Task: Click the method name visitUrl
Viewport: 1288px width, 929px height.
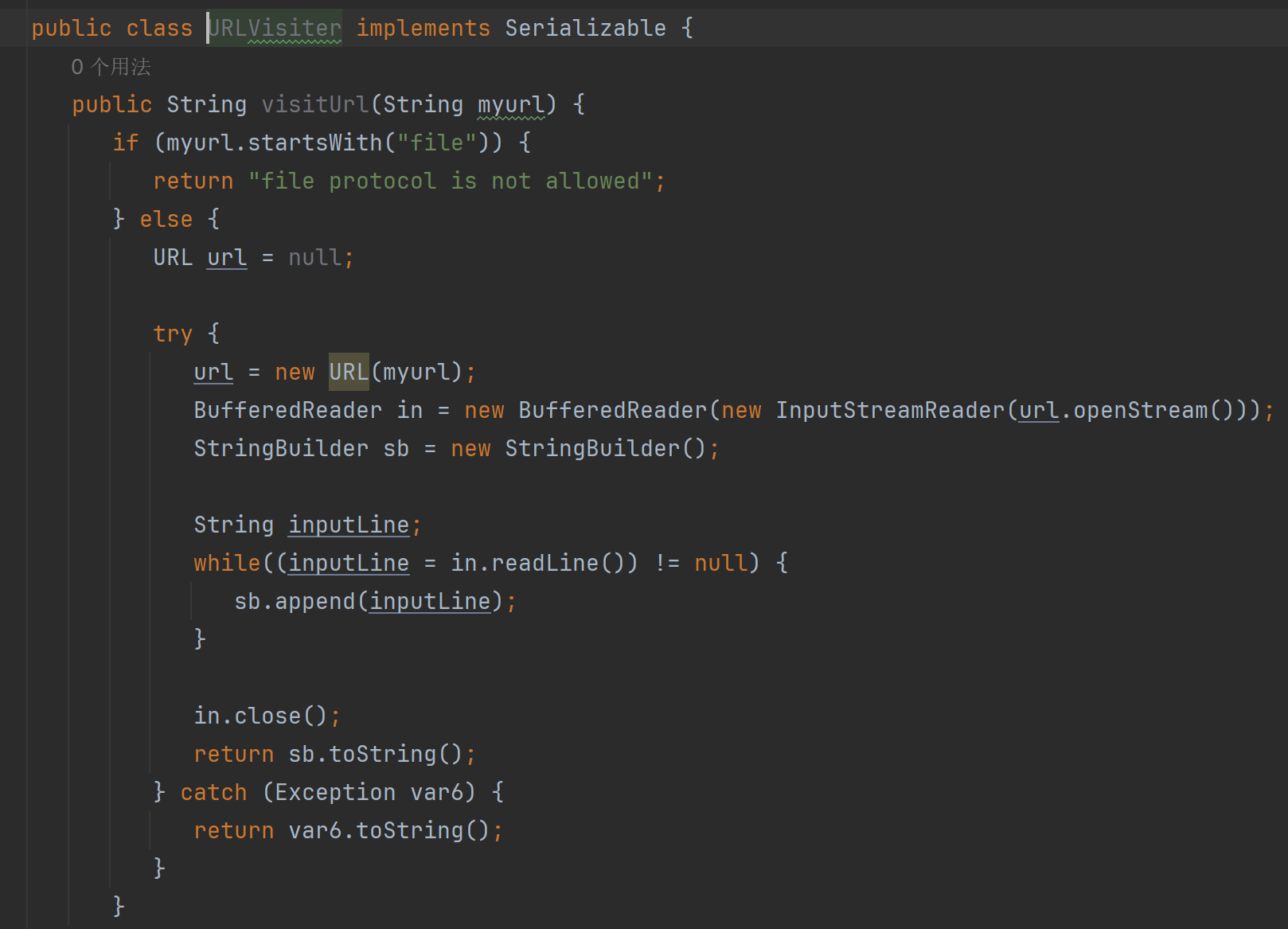Action: 315,104
